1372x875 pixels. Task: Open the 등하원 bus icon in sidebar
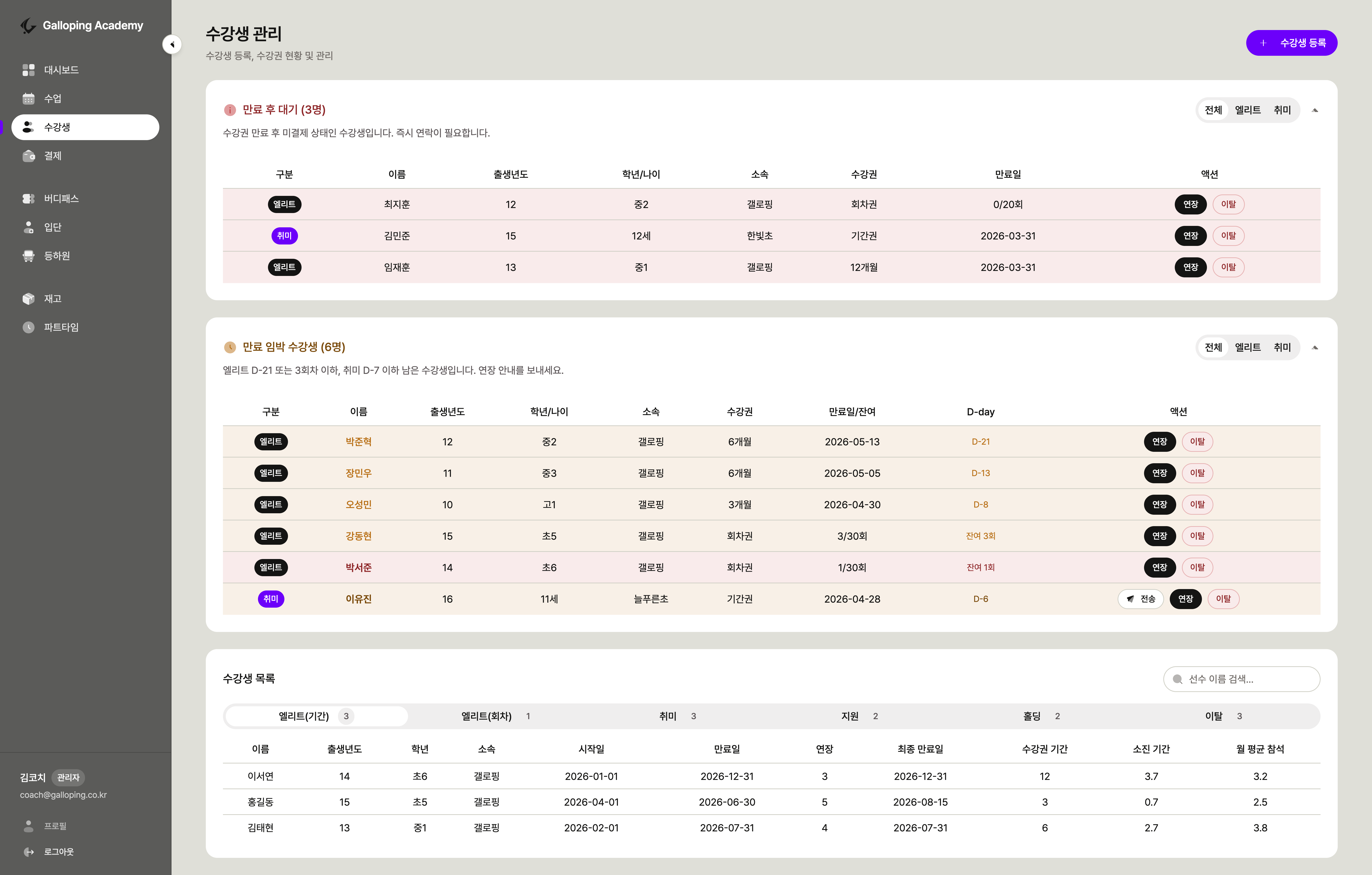[29, 256]
